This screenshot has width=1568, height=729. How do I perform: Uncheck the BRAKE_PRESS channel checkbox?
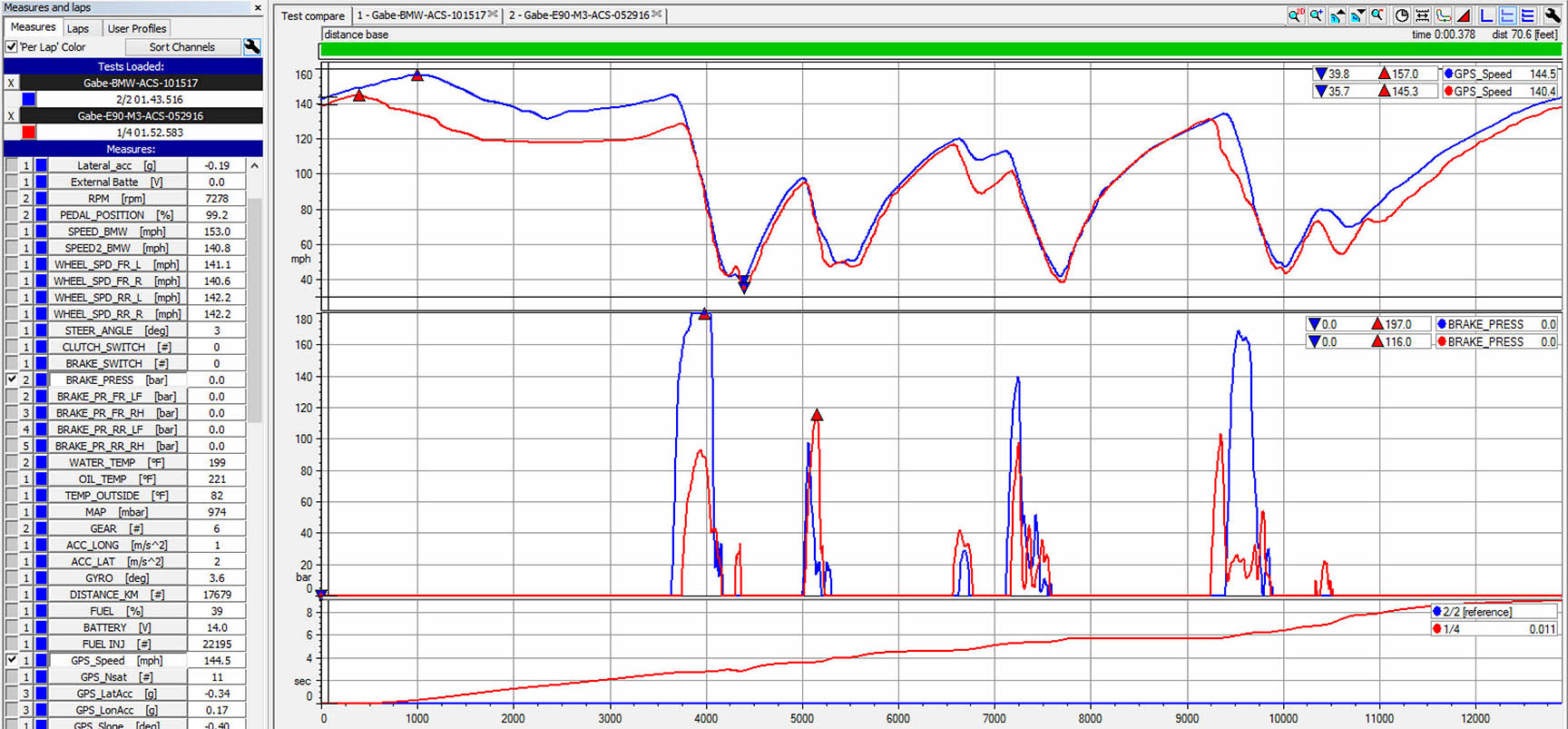coord(12,379)
